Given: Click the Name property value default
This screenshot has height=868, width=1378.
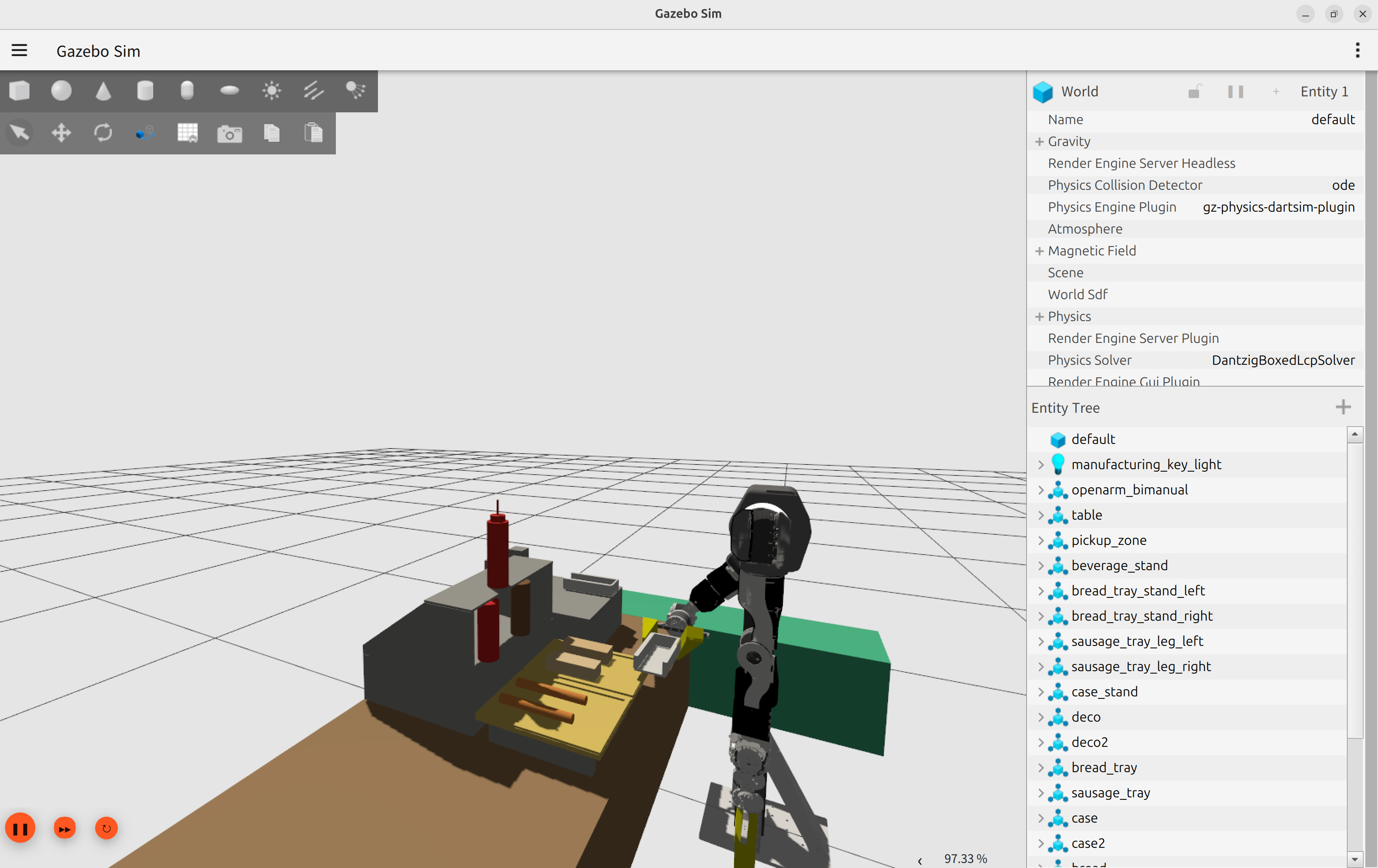Looking at the screenshot, I should 1333,119.
